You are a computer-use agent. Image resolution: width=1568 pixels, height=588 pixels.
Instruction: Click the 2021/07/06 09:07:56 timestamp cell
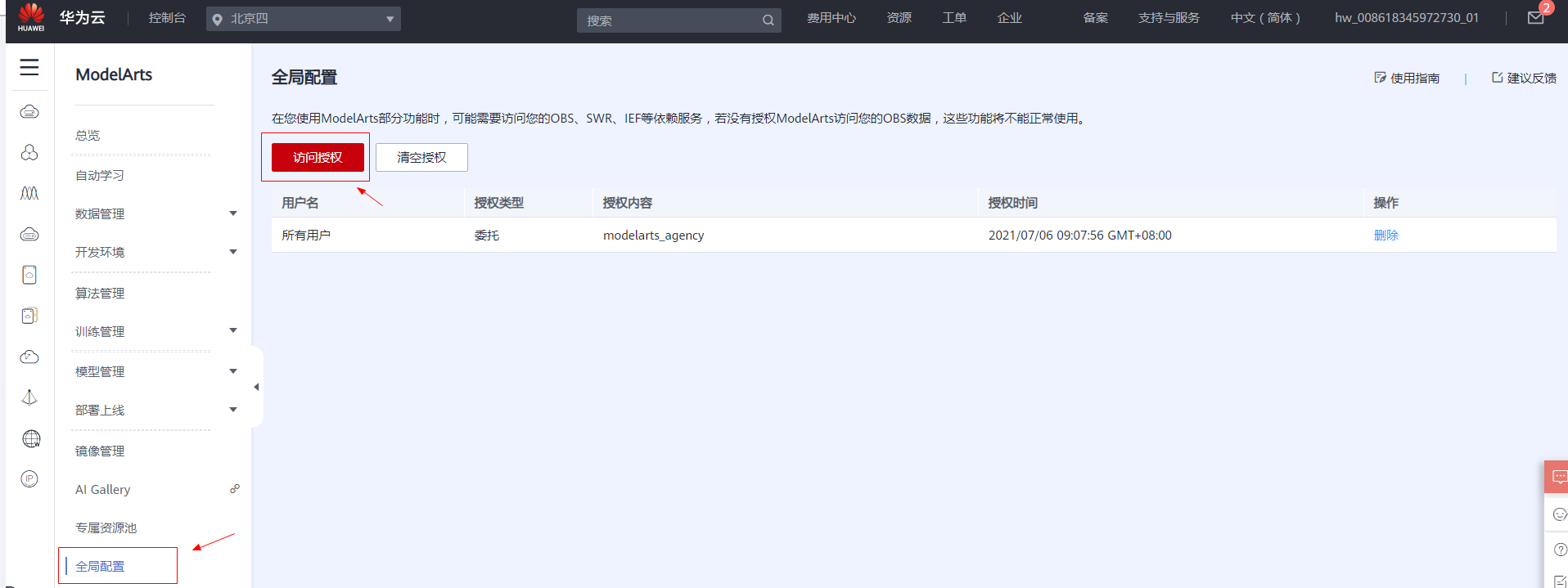[x=1079, y=235]
